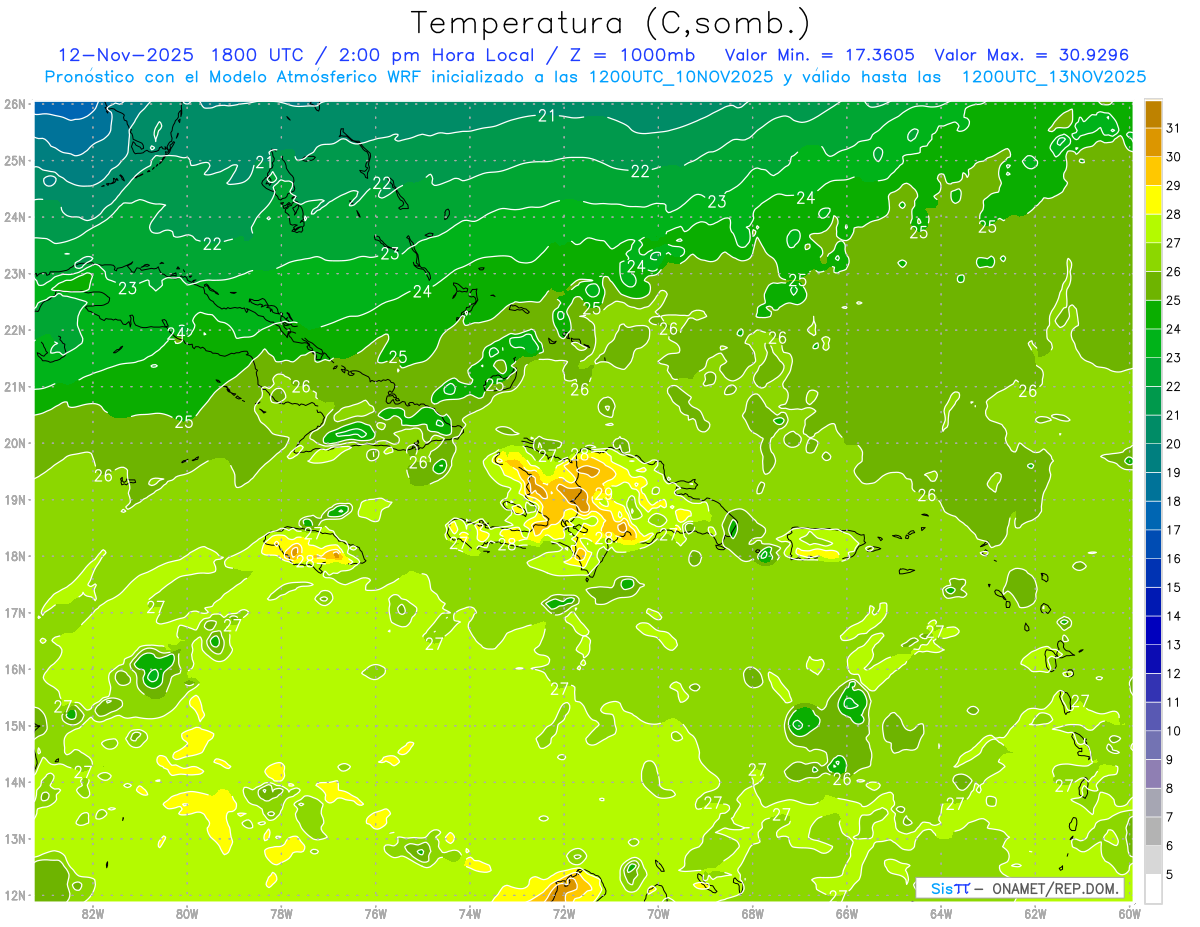Screen dimensions: 1200x927
Task: Click the 62W longitude axis label
Action: coord(1036,913)
